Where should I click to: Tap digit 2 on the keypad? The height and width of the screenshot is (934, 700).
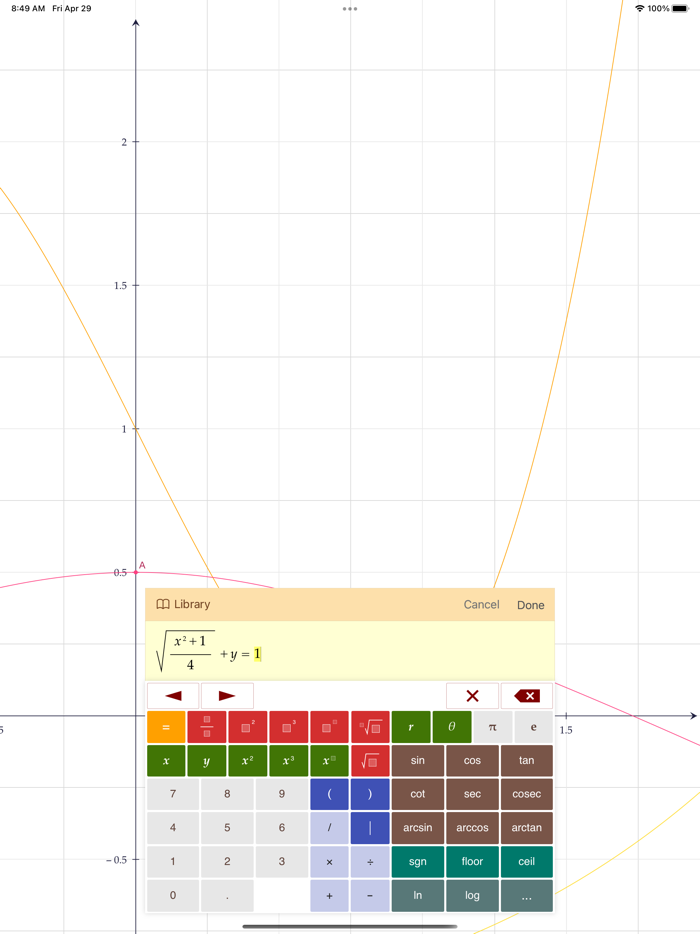tap(227, 862)
